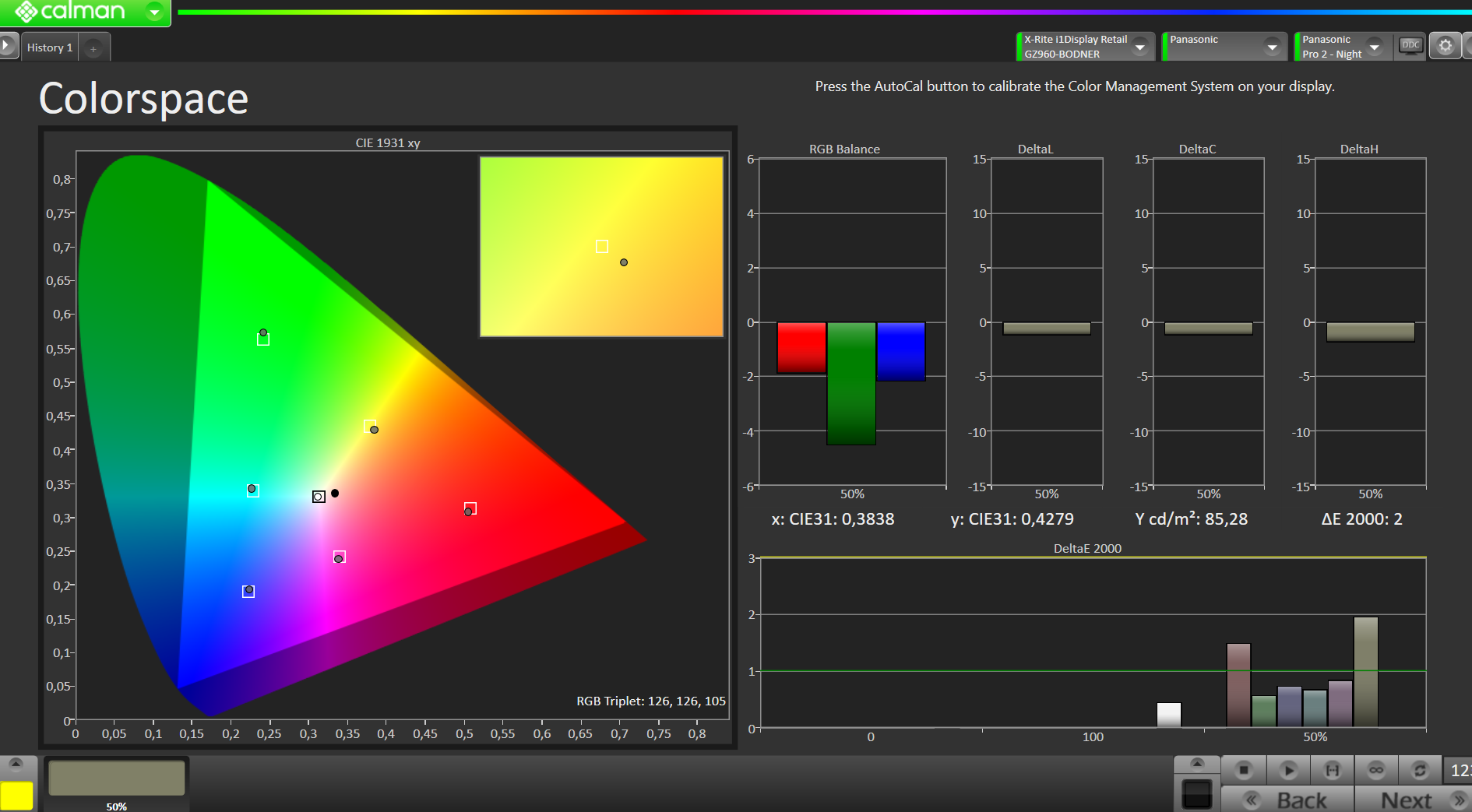Open the settings gear
The image size is (1472, 812).
pos(1446,46)
